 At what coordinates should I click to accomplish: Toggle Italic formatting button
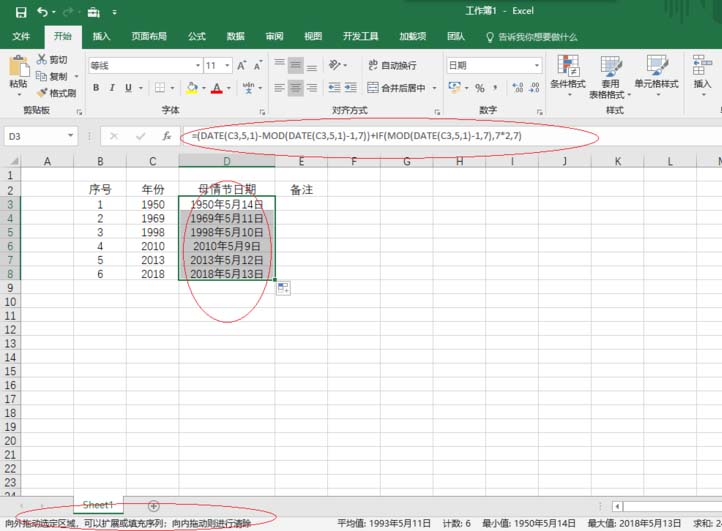pyautogui.click(x=112, y=88)
